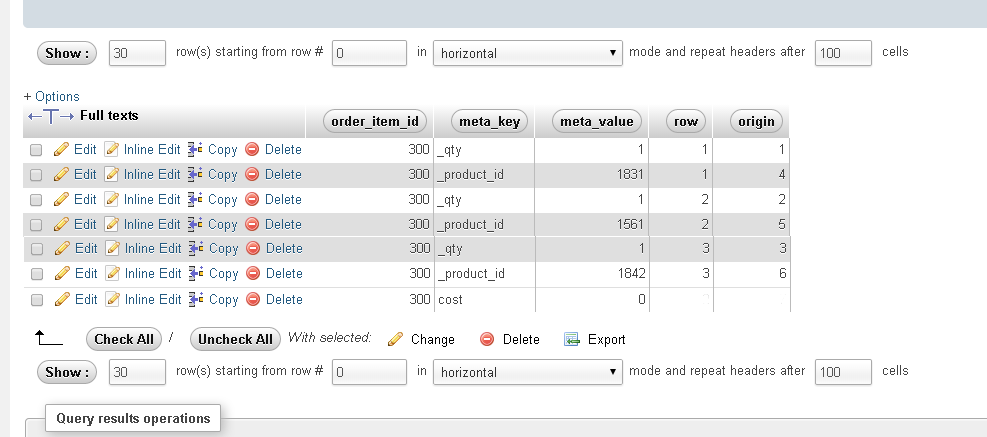Click the top starting row number field
Image resolution: width=987 pixels, height=437 pixels.
tap(369, 53)
